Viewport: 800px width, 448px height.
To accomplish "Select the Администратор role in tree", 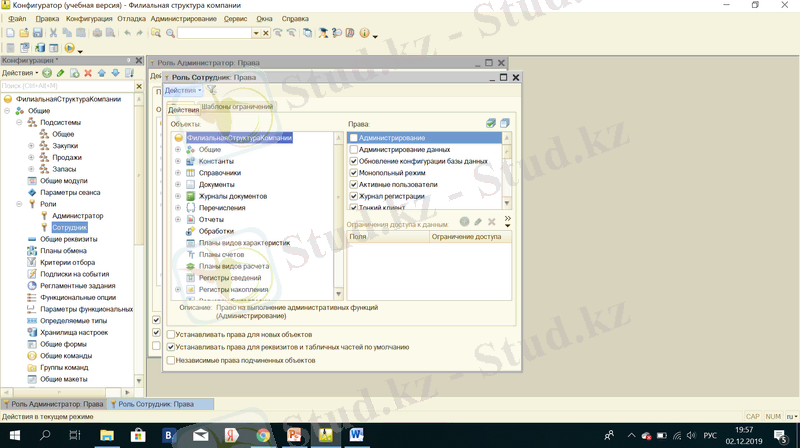I will click(77, 216).
